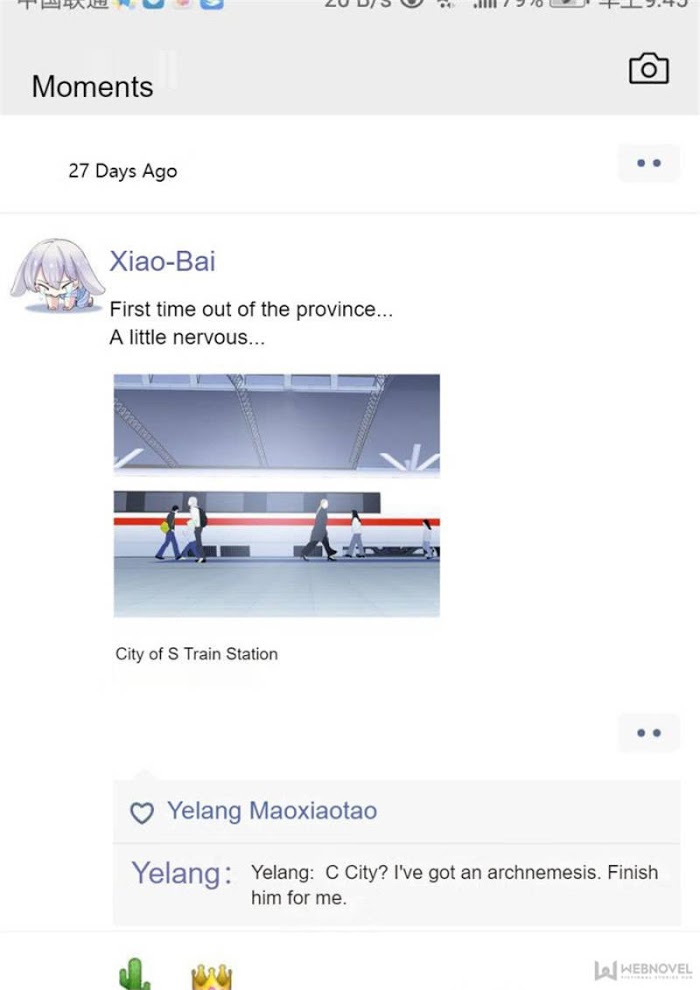Tap the battery indicator in status bar
This screenshot has height=990, width=700.
coord(567,3)
